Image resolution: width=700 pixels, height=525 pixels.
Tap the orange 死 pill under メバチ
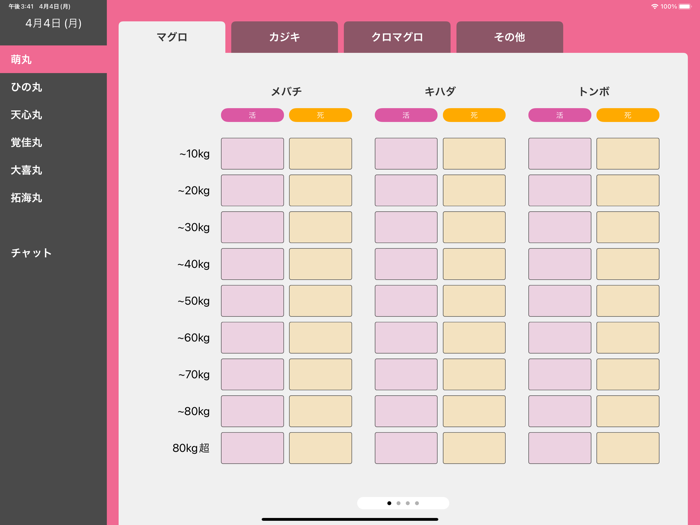click(321, 115)
